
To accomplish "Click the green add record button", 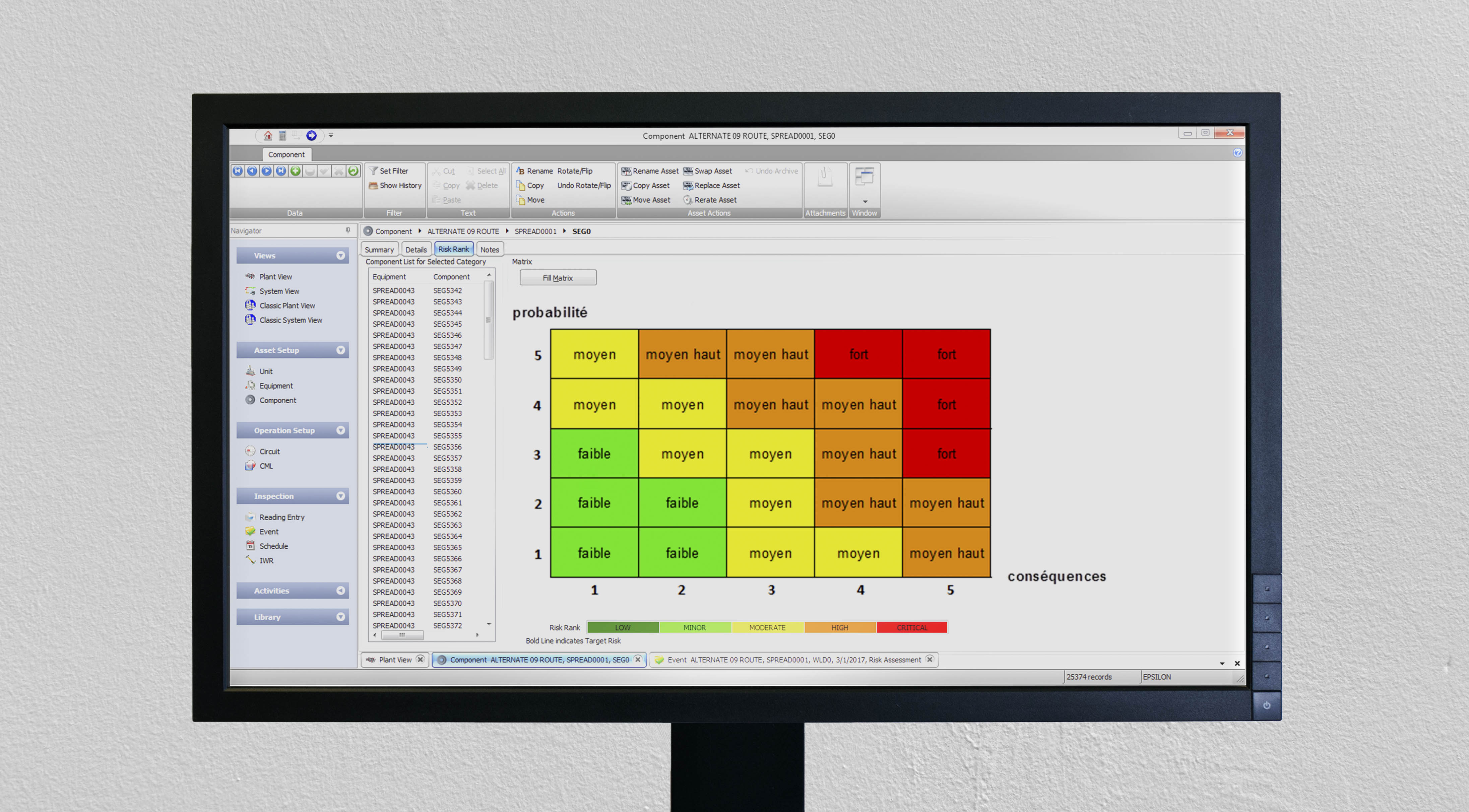I will (296, 171).
